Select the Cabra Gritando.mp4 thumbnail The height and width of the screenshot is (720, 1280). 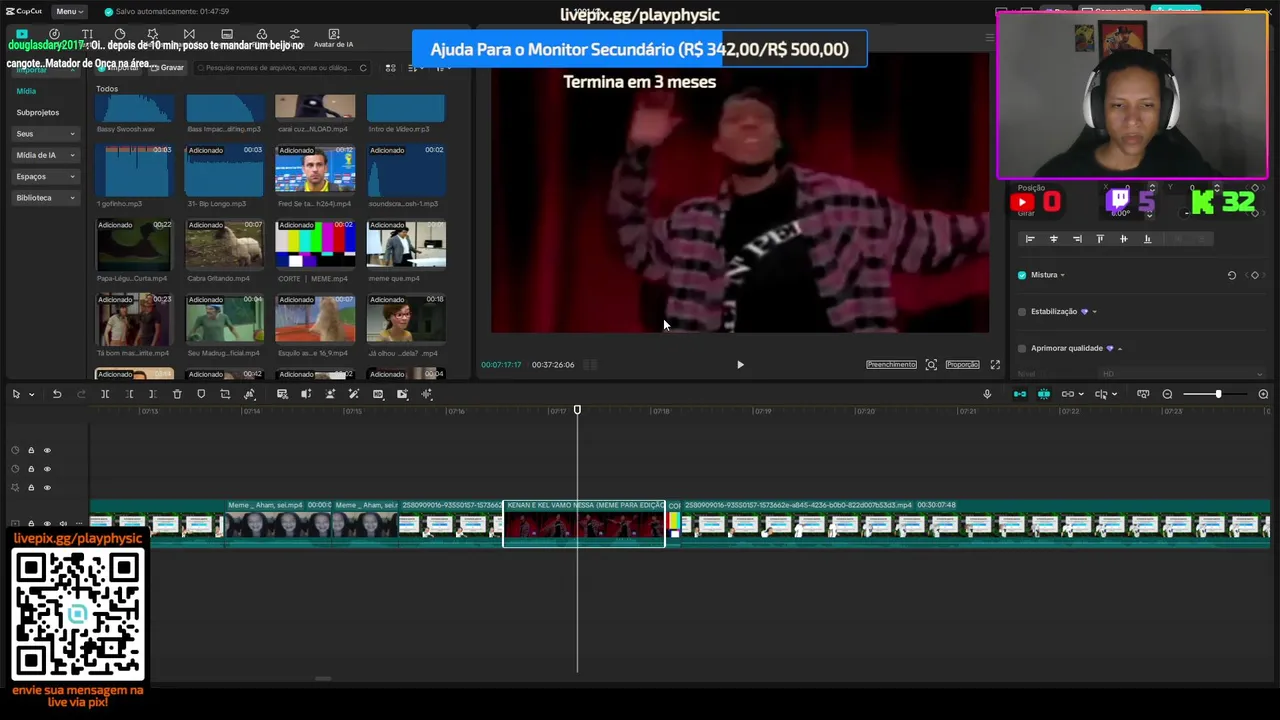pyautogui.click(x=225, y=244)
